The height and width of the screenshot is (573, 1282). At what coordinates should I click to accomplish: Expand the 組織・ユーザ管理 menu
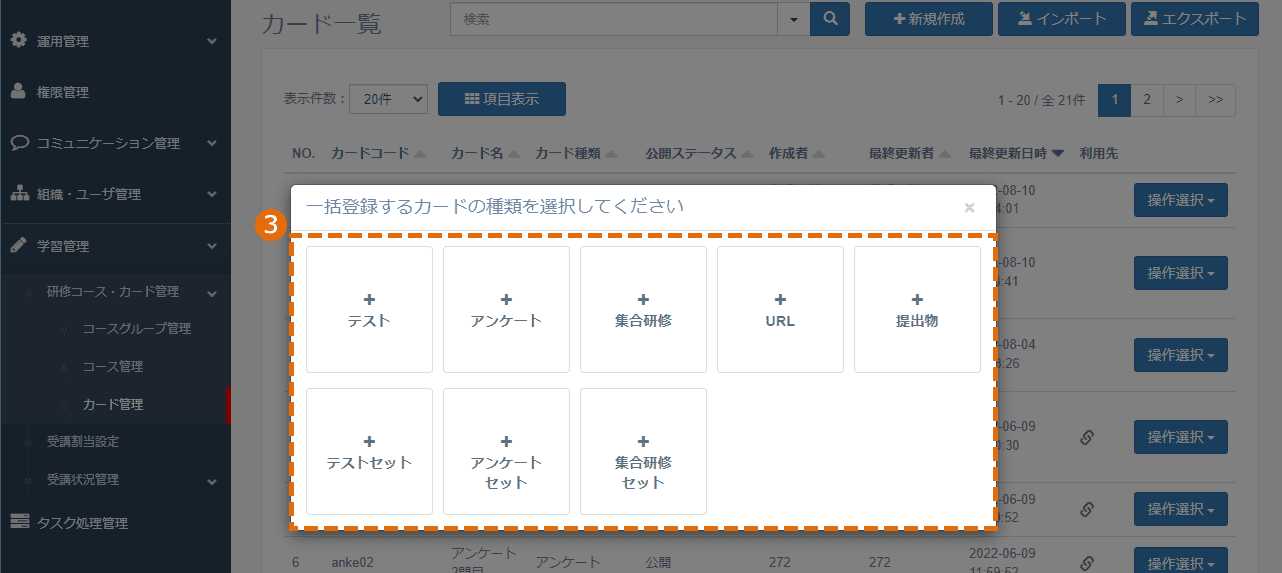[x=115, y=194]
